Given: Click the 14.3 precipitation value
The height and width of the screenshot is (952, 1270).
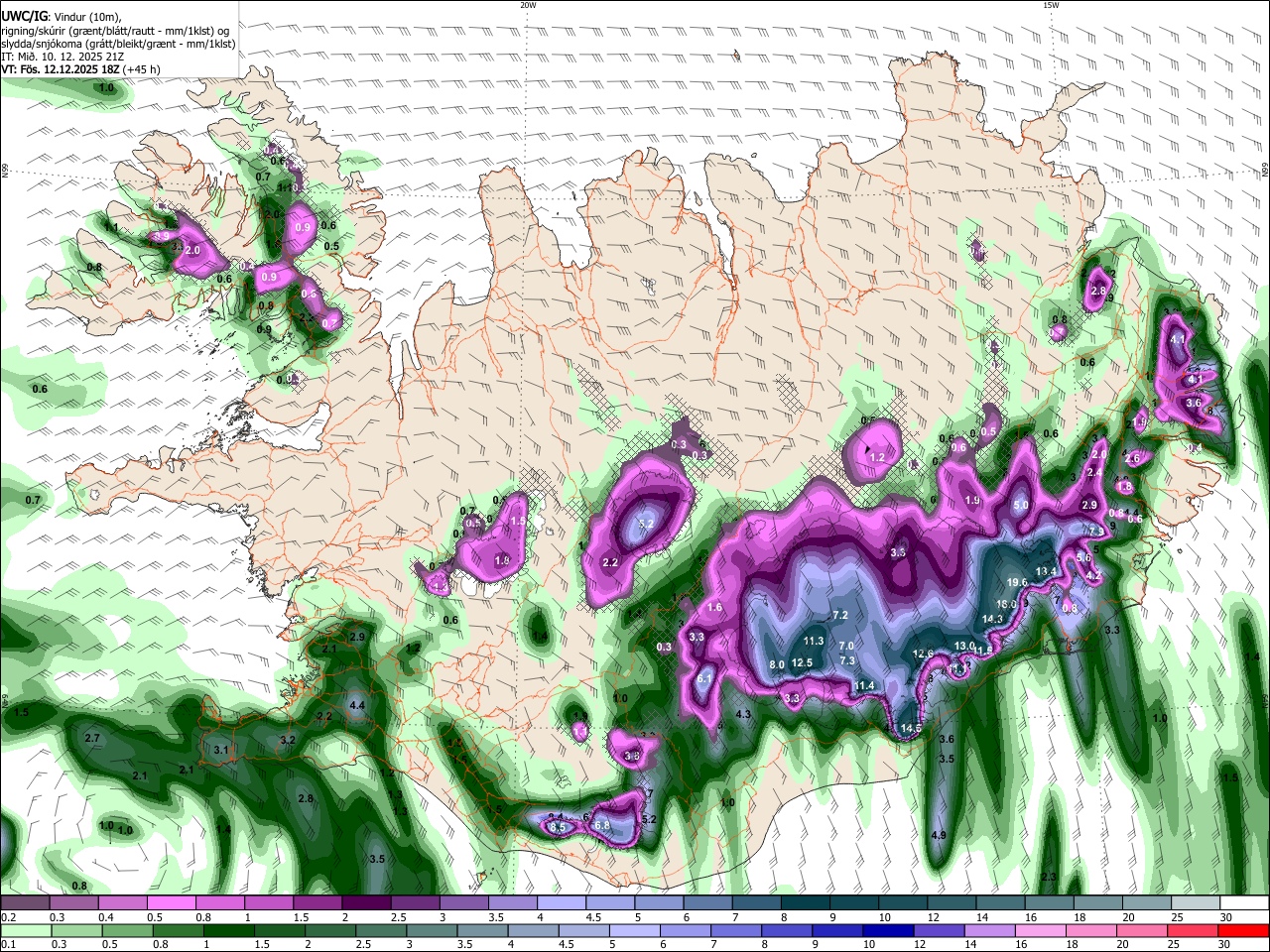Looking at the screenshot, I should click(992, 619).
